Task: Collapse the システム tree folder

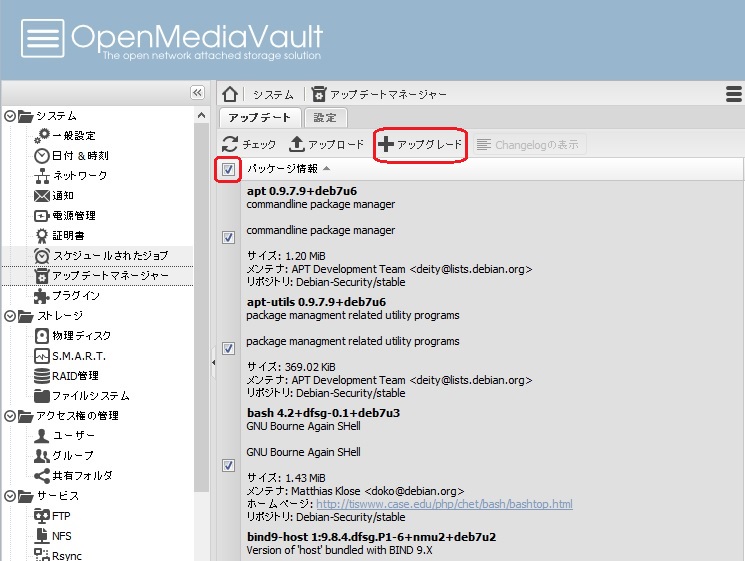Action: tap(10, 116)
